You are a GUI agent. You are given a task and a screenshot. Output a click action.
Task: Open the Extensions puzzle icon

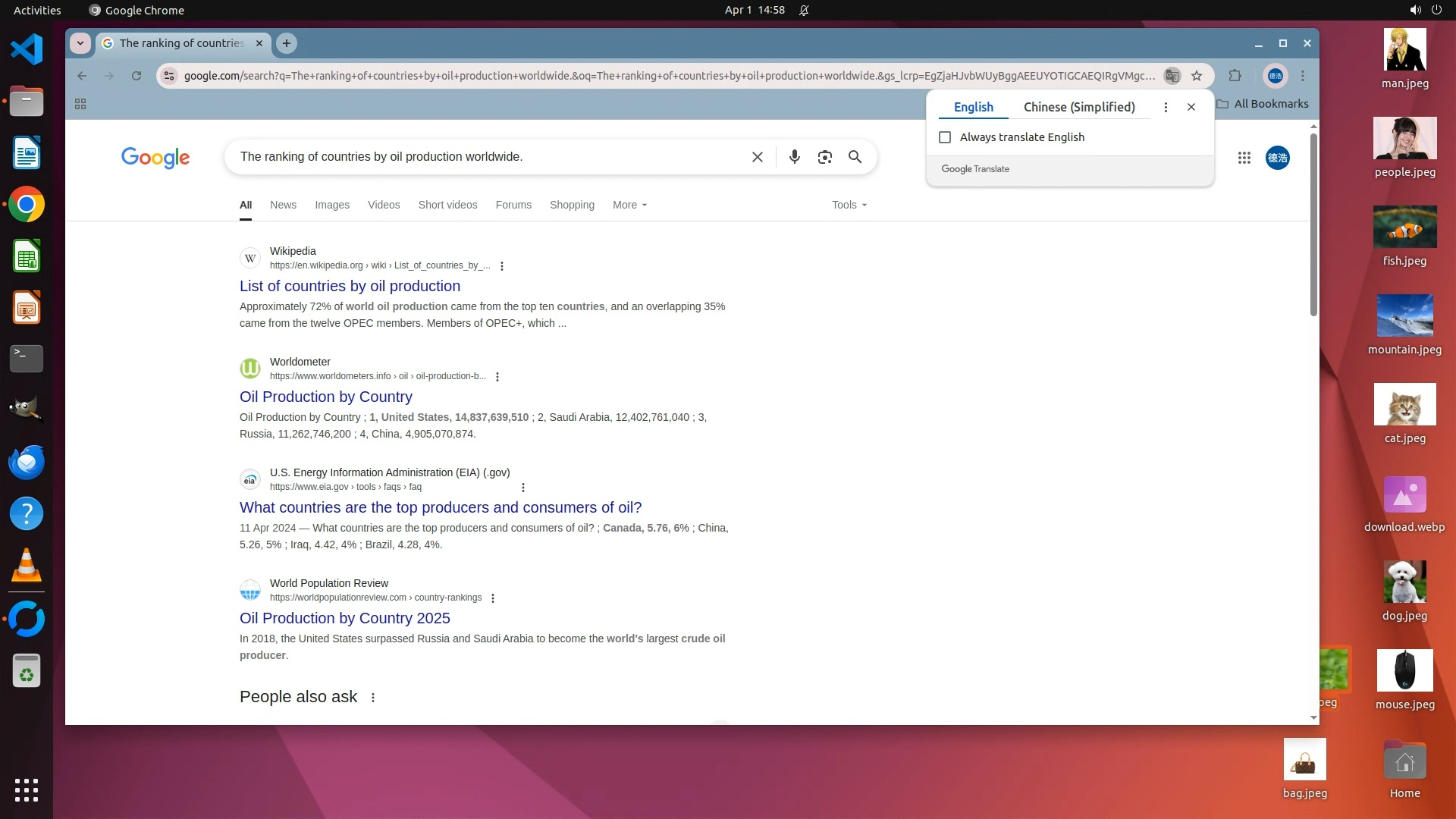[1235, 76]
